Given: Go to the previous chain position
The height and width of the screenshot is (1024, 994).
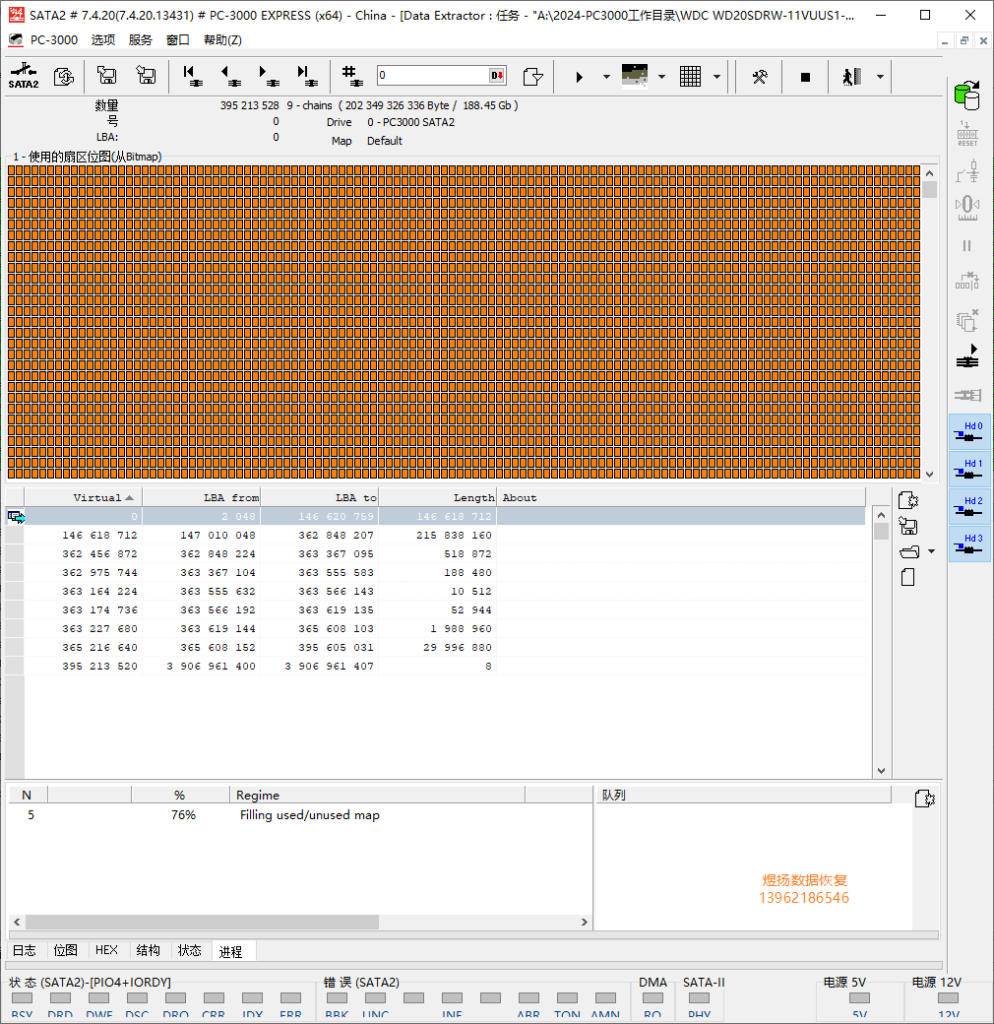Looking at the screenshot, I should 231,76.
